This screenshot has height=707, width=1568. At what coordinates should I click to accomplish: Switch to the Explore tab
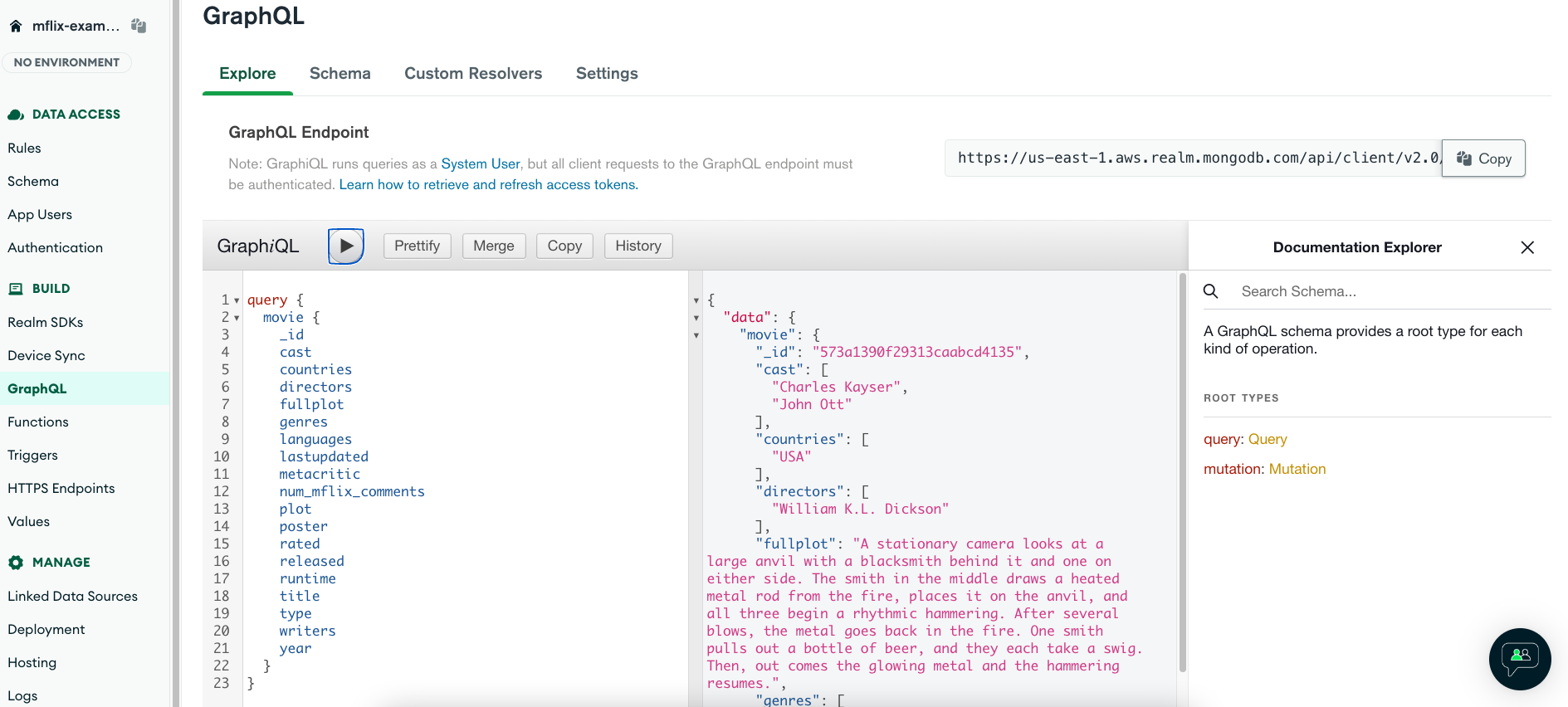[247, 73]
